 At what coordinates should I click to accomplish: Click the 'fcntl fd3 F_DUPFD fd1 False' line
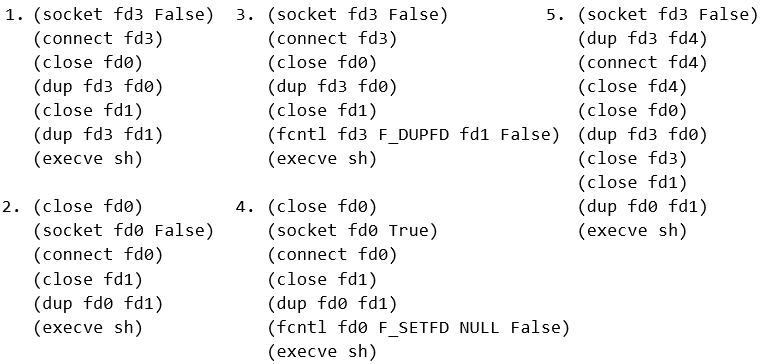click(414, 135)
